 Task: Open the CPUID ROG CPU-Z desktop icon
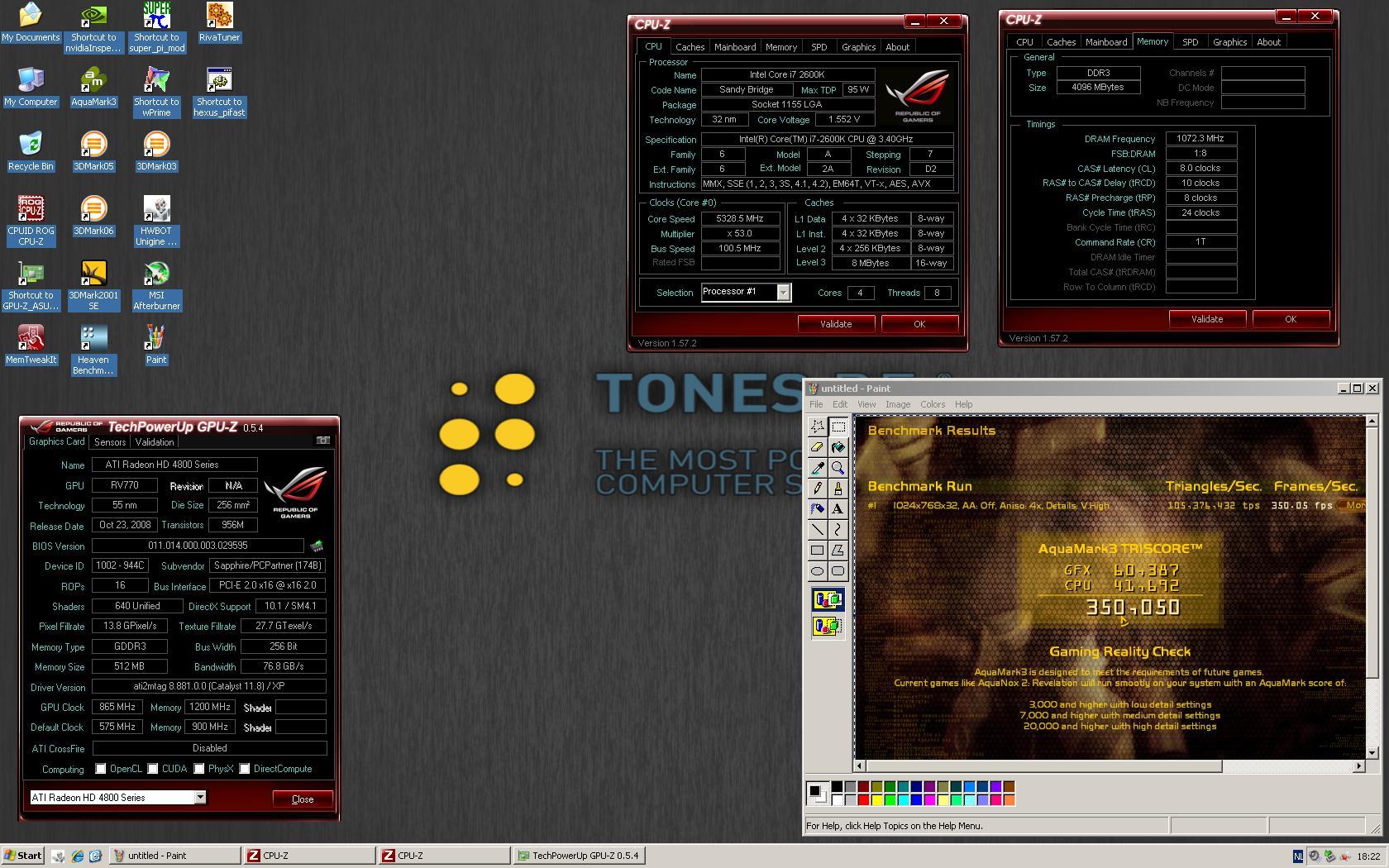[x=31, y=222]
